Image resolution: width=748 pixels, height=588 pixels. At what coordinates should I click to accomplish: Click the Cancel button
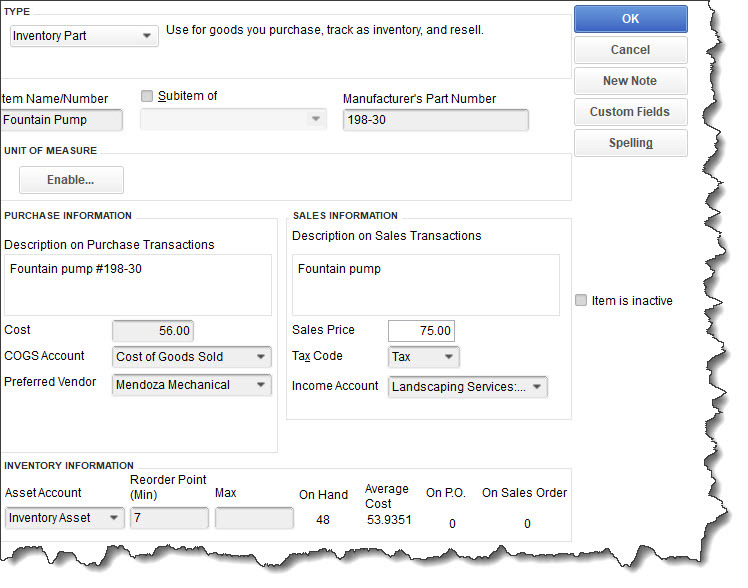tap(630, 50)
